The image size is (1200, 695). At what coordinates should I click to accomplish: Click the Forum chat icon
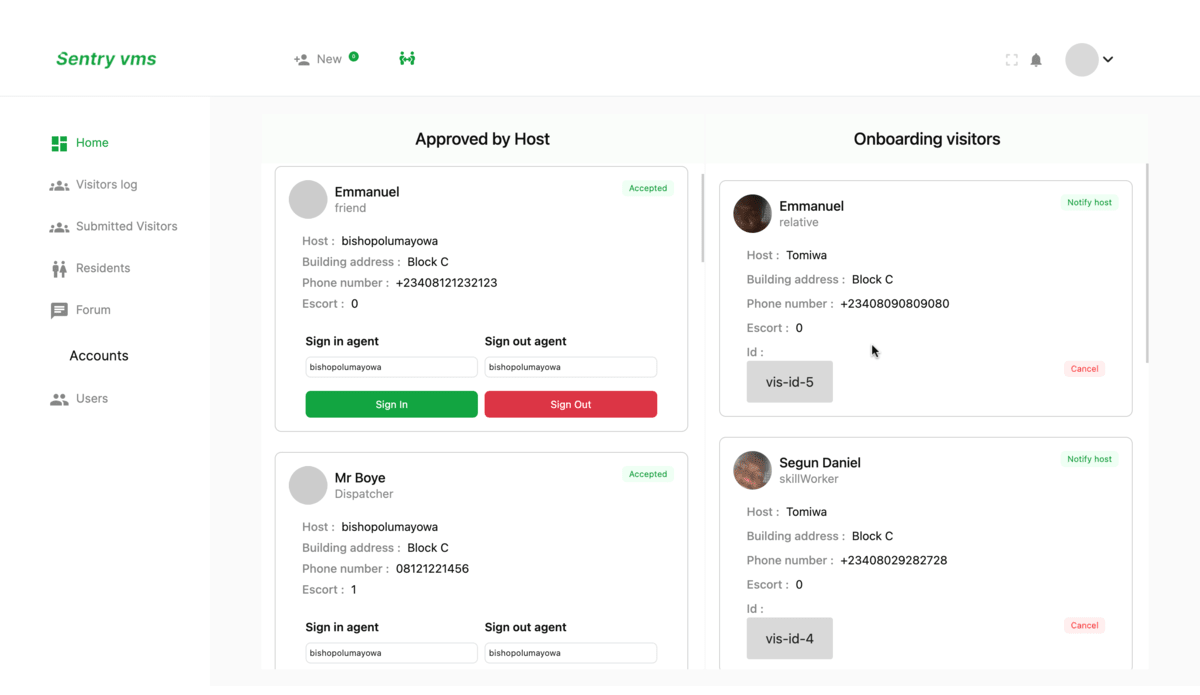(x=59, y=310)
